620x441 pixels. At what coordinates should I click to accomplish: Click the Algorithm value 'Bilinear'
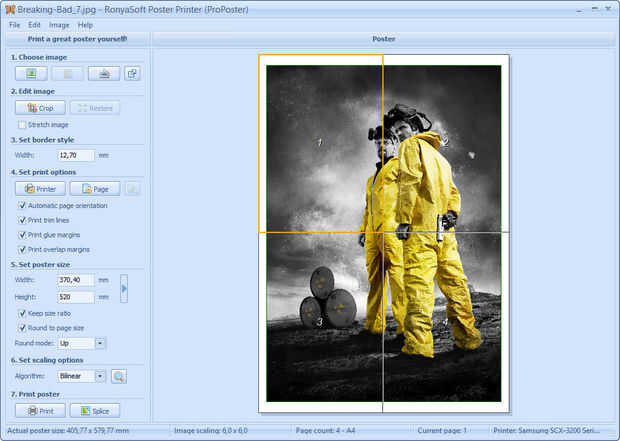77,376
